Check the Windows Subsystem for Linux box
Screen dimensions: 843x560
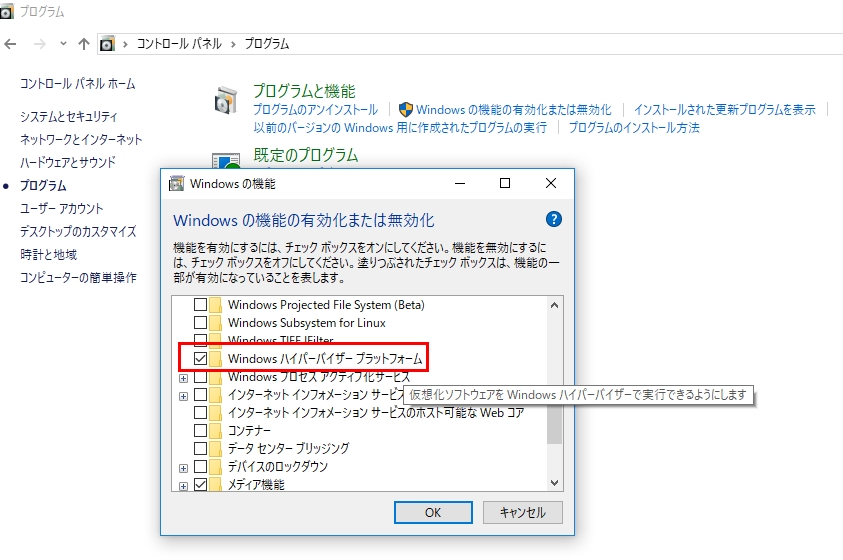click(x=200, y=322)
